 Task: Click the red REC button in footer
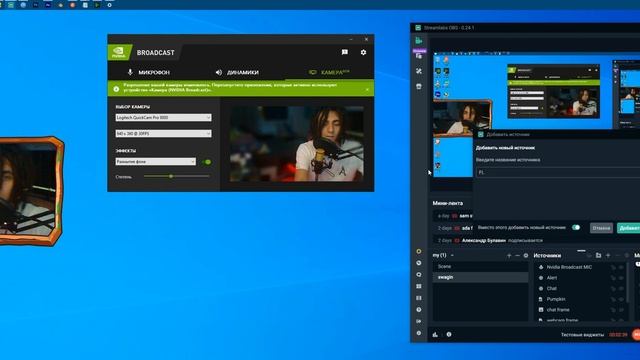(636, 334)
